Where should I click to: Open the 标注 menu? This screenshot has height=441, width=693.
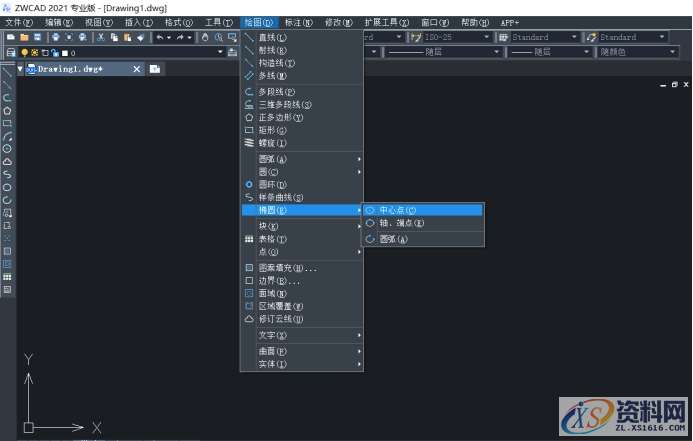[298, 23]
